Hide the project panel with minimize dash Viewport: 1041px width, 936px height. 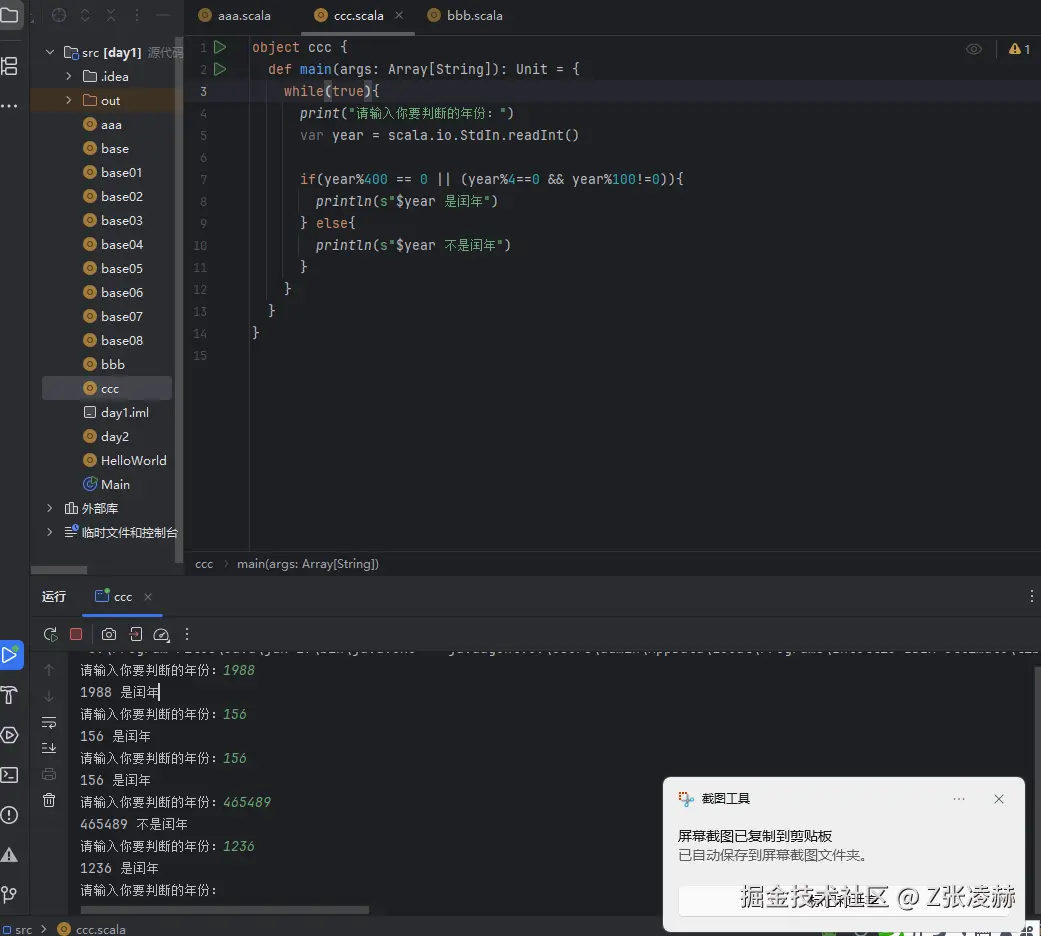tap(163, 15)
